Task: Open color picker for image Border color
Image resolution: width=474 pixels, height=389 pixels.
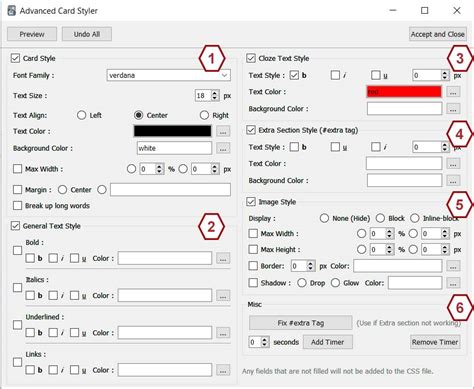Action: [453, 266]
